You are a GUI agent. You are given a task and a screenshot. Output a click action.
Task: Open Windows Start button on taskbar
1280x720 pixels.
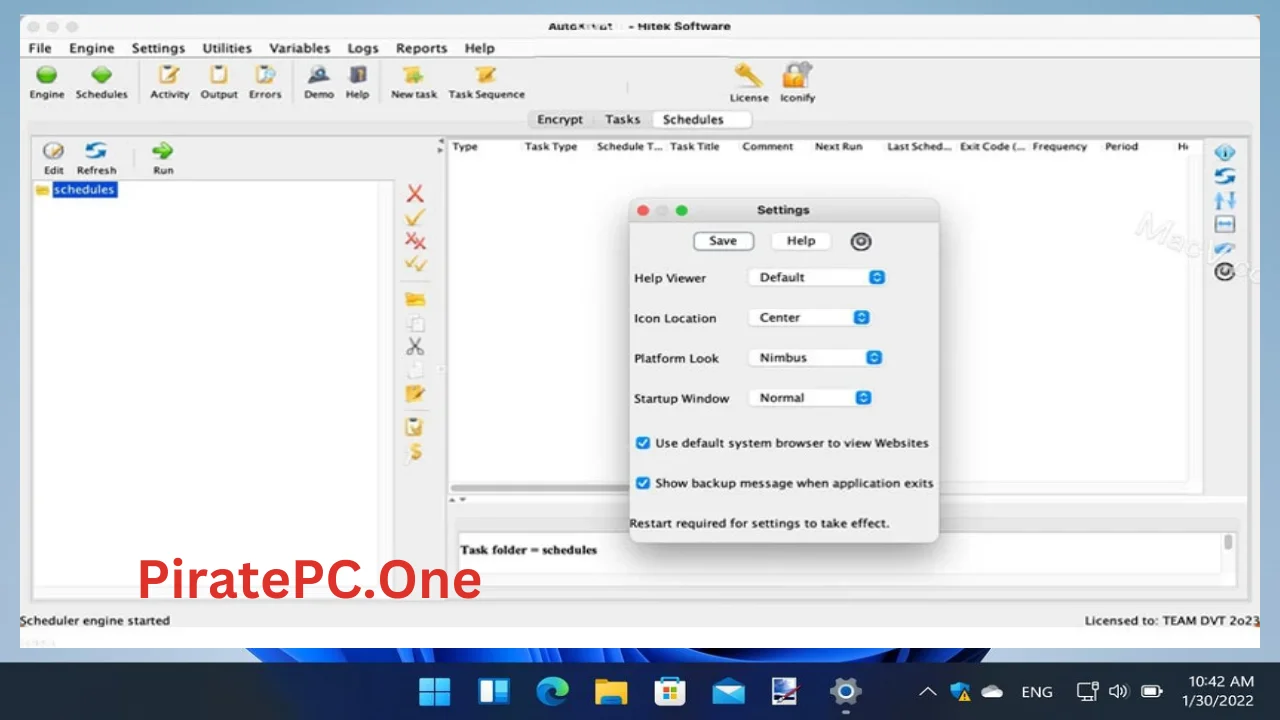coord(435,691)
